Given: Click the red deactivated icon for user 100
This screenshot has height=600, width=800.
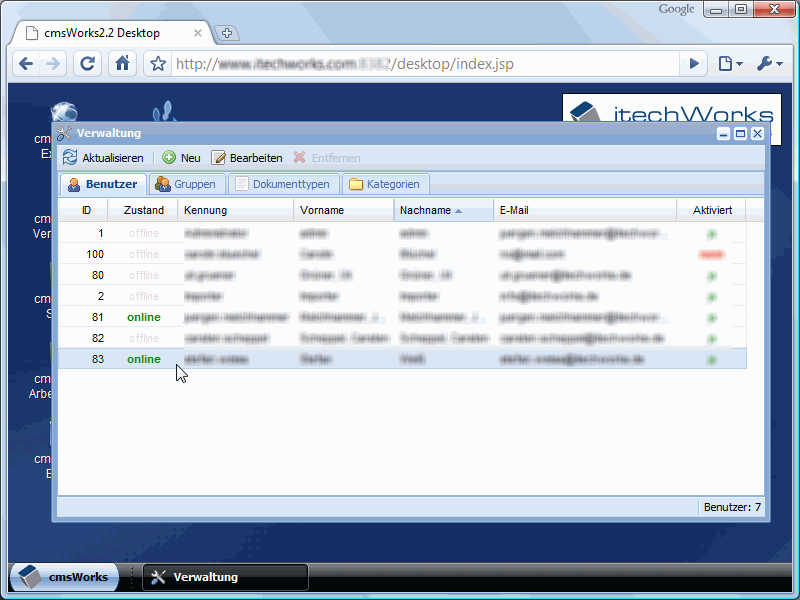Looking at the screenshot, I should click(x=712, y=255).
